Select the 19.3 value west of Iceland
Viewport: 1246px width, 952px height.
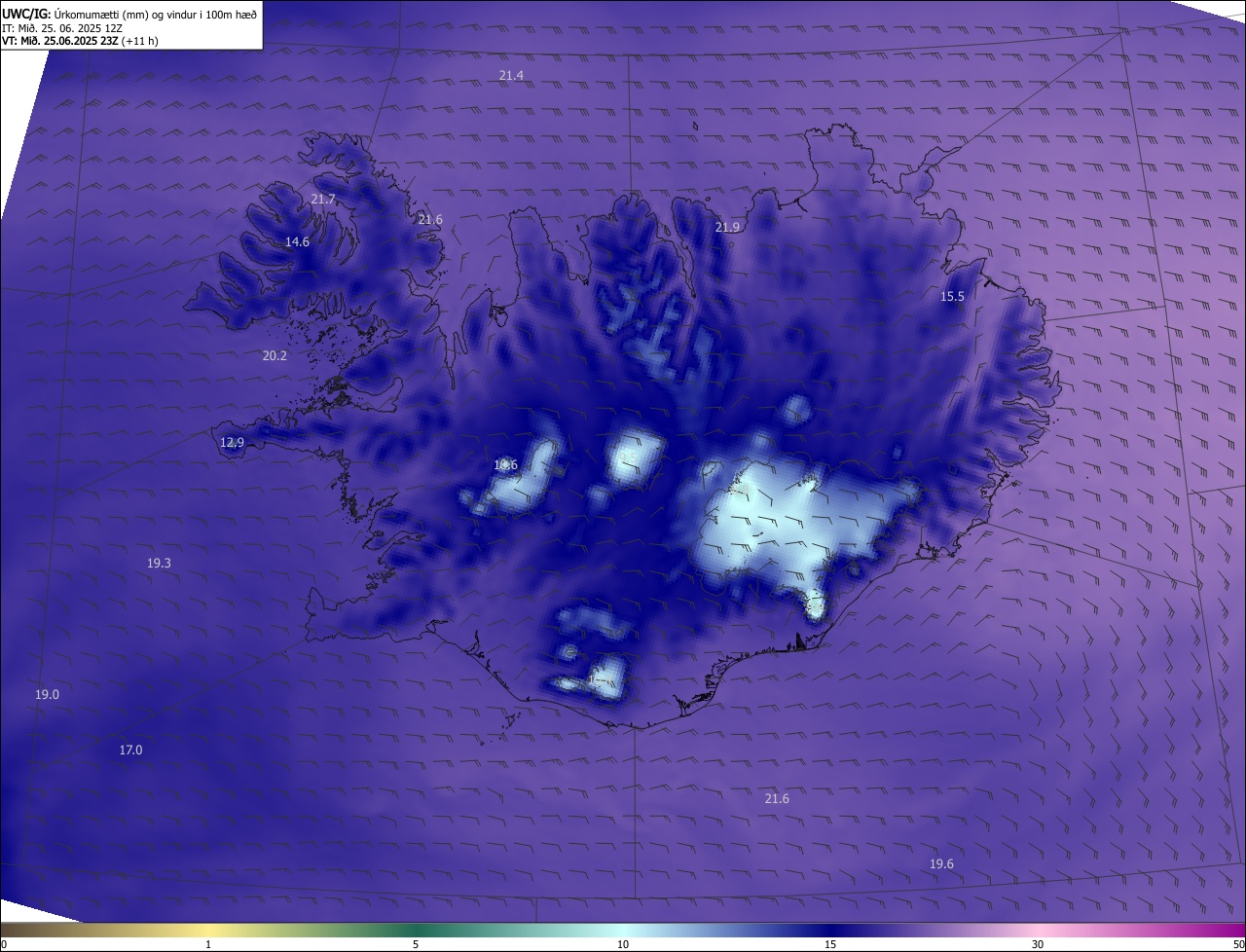click(159, 563)
